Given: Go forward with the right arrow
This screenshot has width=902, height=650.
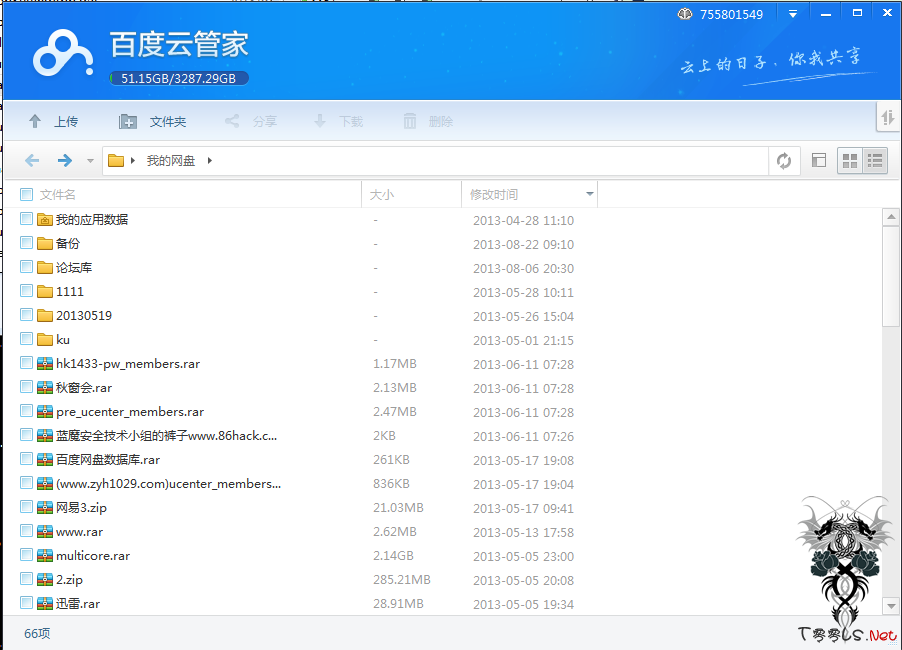Looking at the screenshot, I should (65, 160).
